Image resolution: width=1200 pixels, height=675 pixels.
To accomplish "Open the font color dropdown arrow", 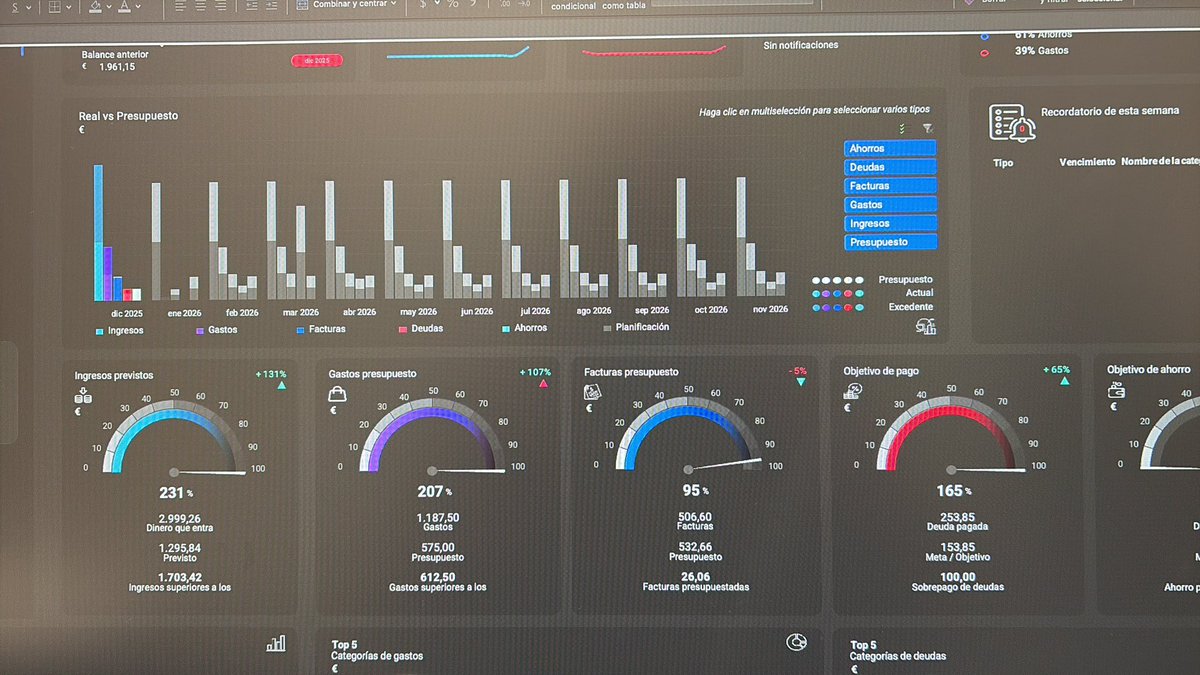I will point(137,6).
